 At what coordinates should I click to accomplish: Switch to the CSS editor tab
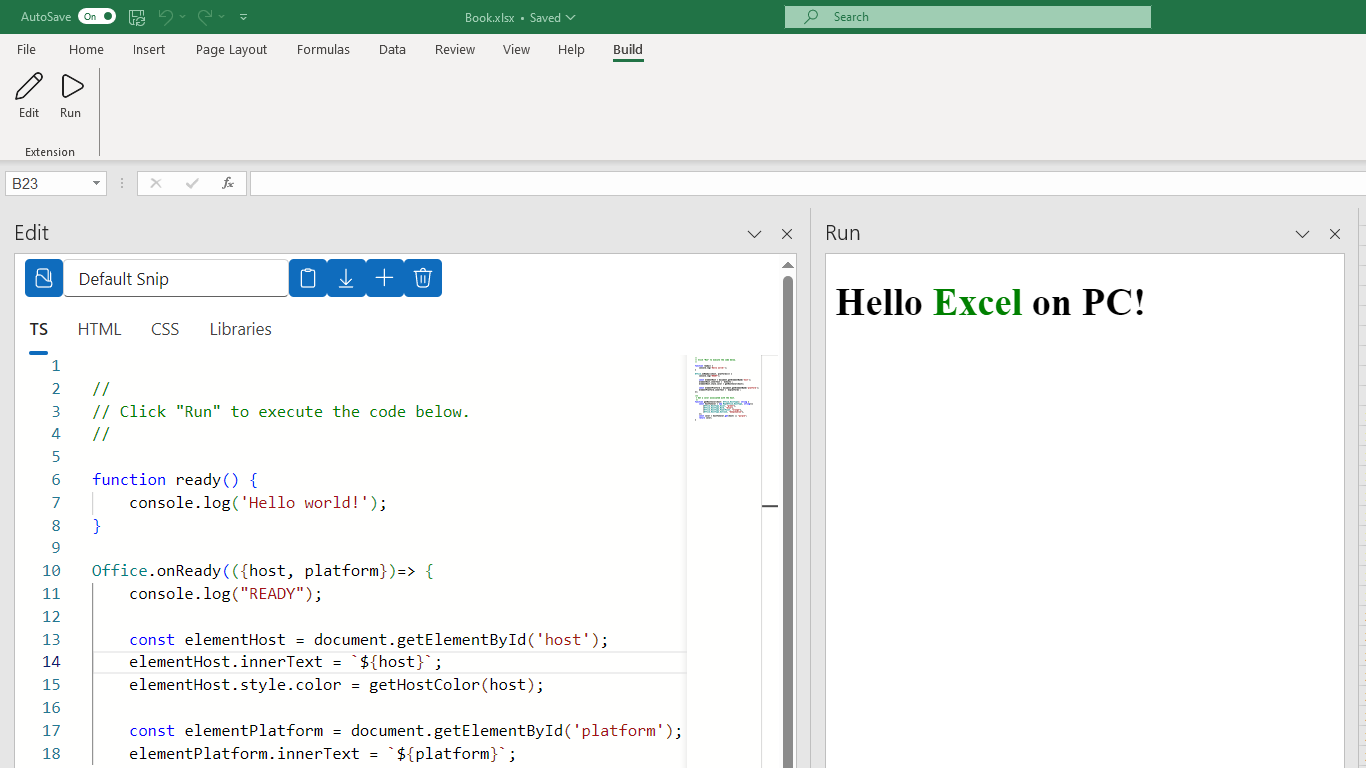click(x=165, y=330)
